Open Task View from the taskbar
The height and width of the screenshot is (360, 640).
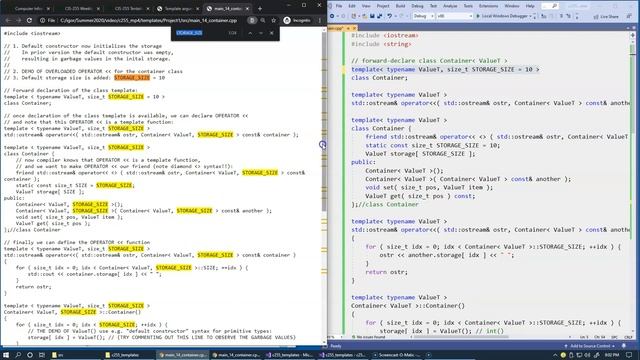[41, 355]
